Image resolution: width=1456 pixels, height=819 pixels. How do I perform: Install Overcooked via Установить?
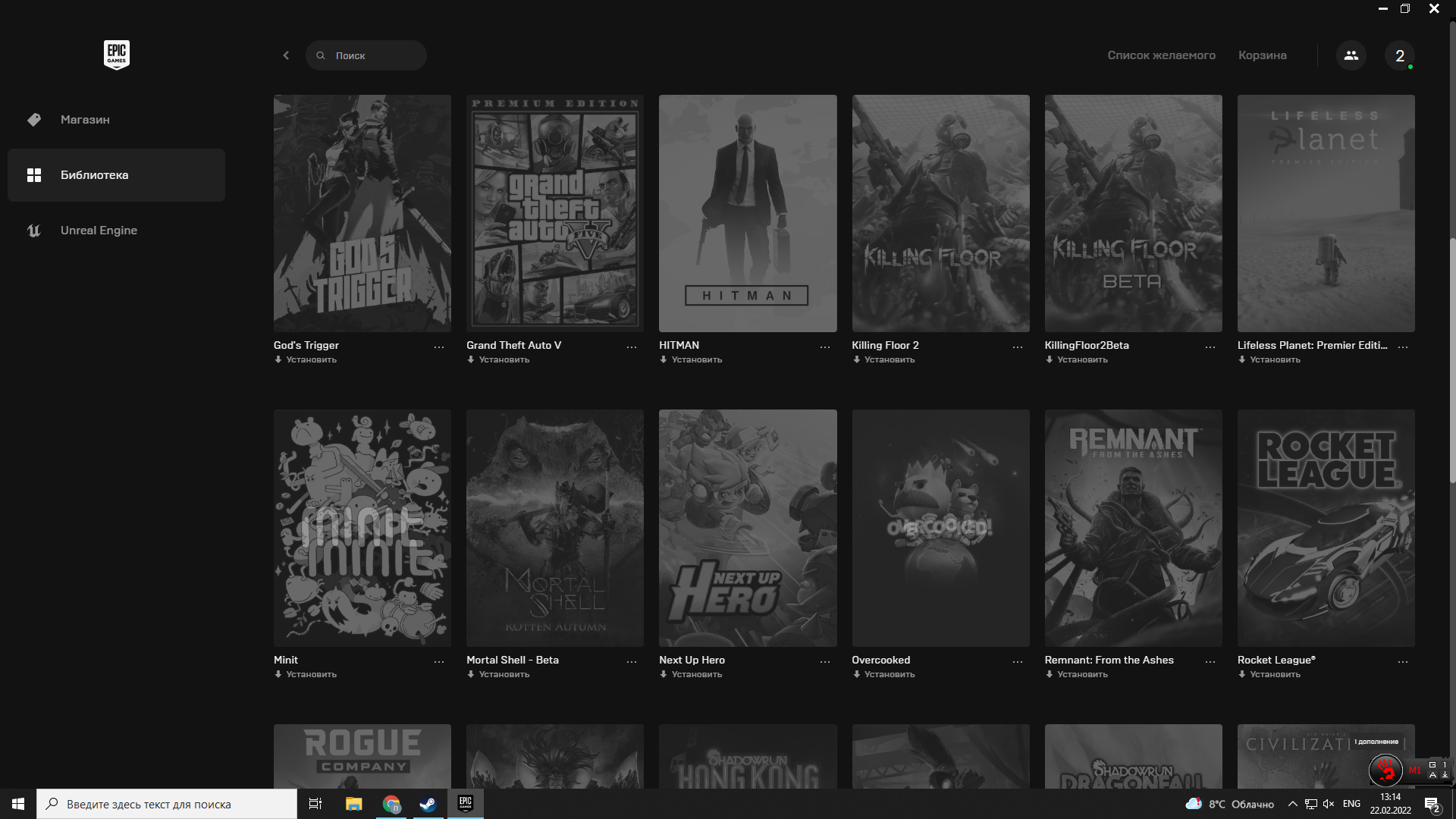coord(883,674)
